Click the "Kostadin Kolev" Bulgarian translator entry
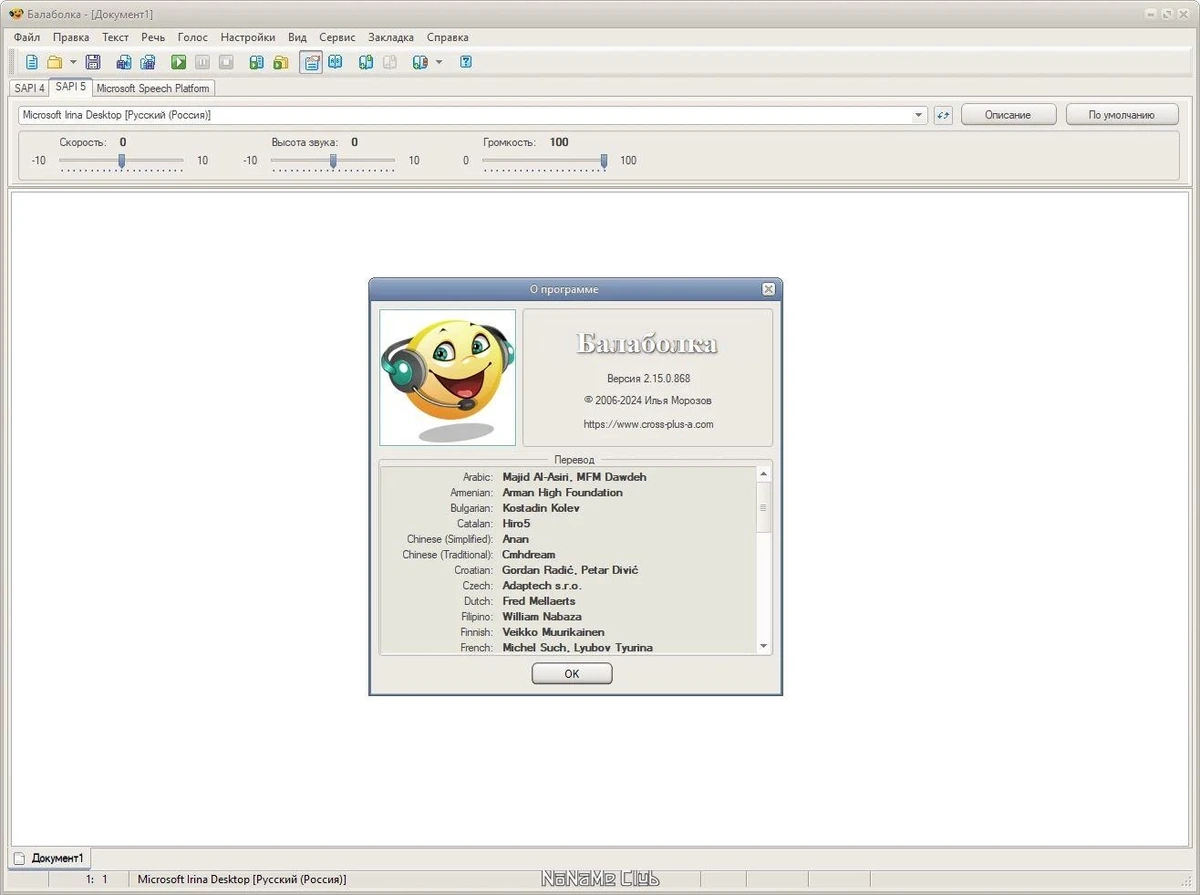 (x=541, y=508)
